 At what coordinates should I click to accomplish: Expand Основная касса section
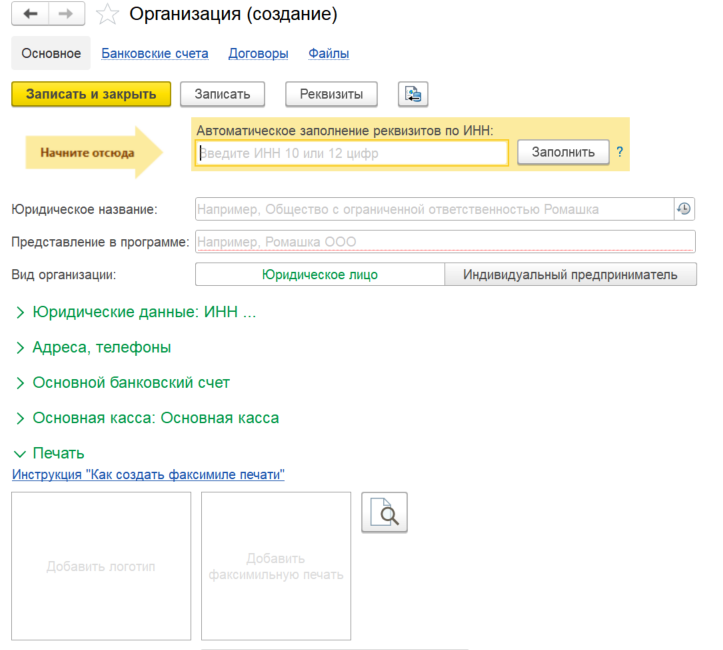(x=148, y=418)
